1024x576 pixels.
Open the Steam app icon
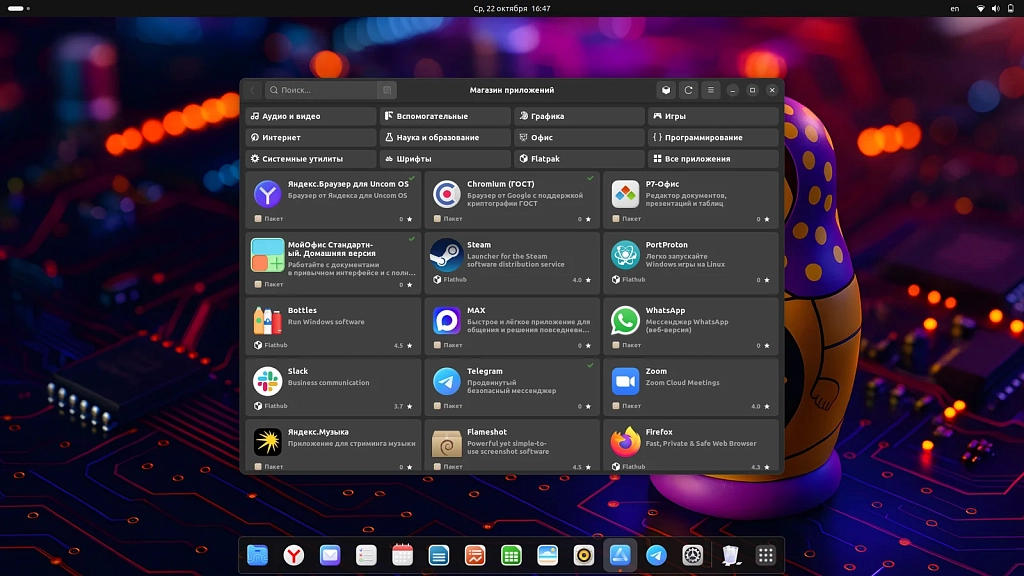447,255
